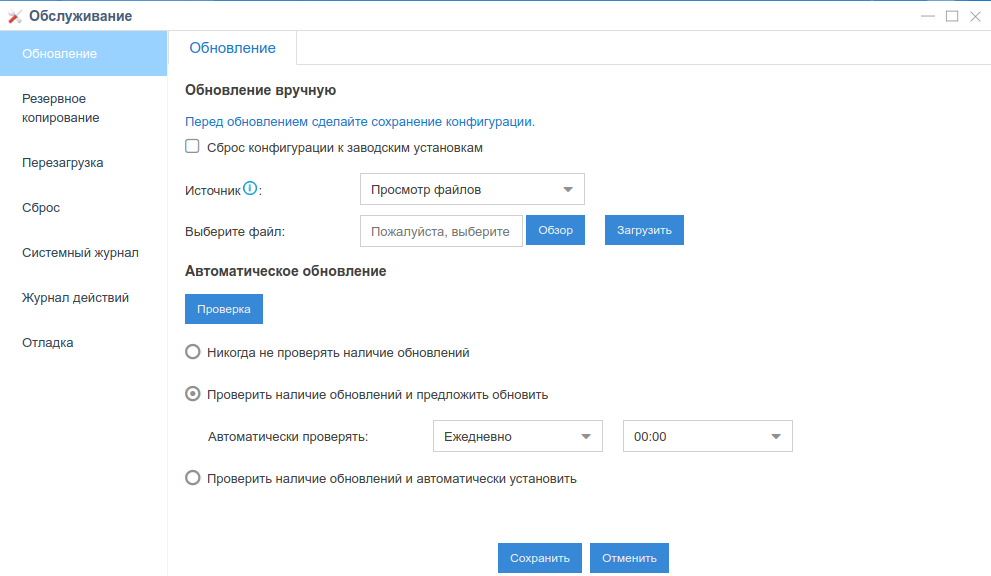Image resolution: width=991 pixels, height=576 pixels.
Task: Open Системный журнал section
Action: [x=83, y=252]
